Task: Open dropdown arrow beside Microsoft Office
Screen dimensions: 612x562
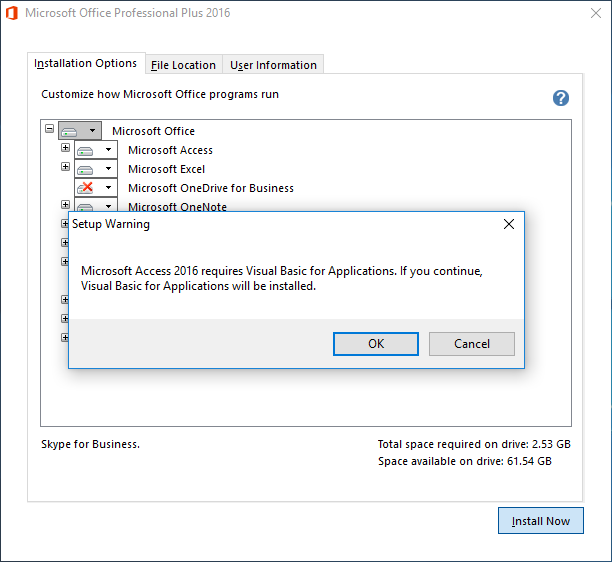Action: pyautogui.click(x=92, y=131)
